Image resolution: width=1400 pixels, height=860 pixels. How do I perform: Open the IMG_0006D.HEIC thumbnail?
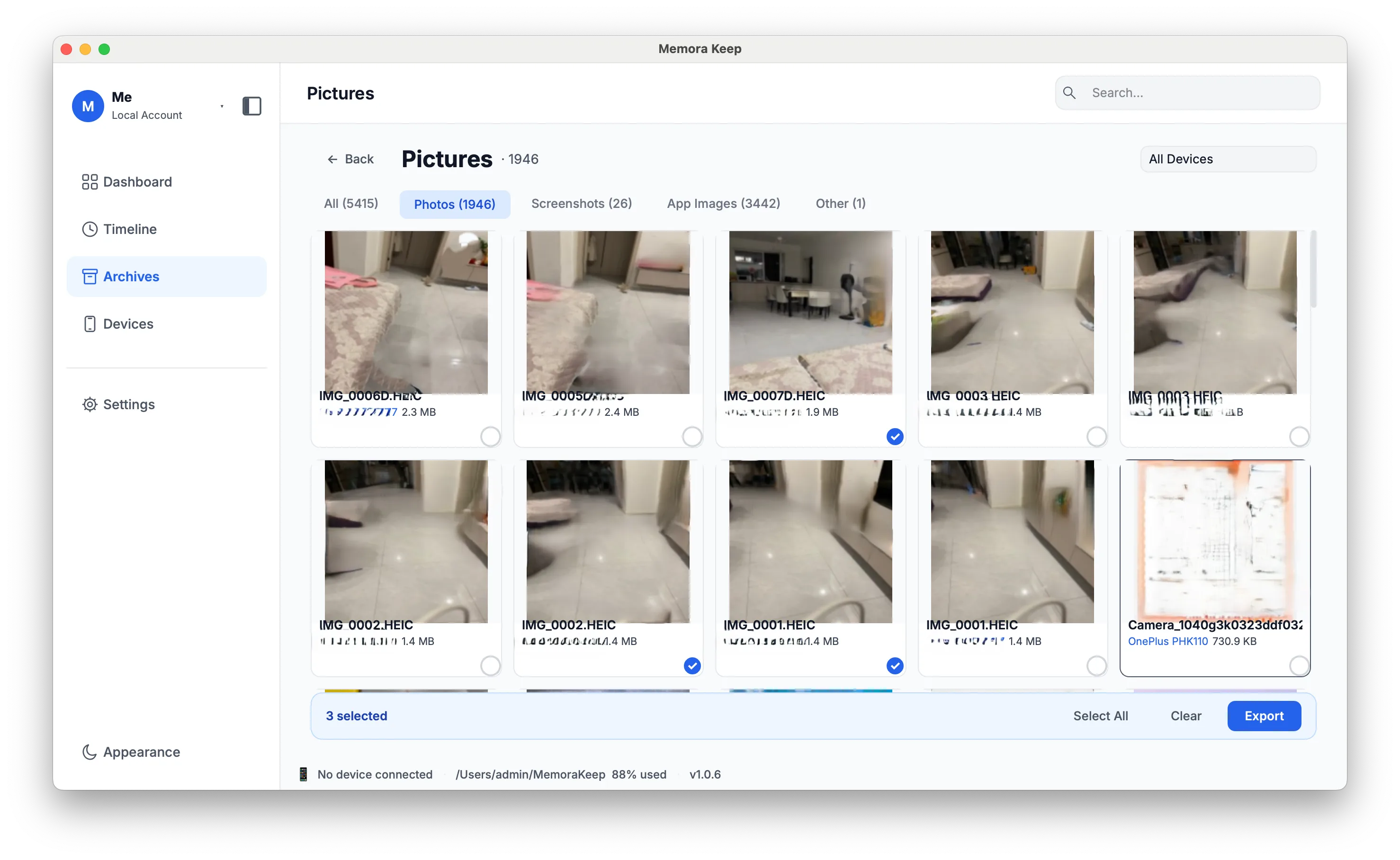click(406, 312)
